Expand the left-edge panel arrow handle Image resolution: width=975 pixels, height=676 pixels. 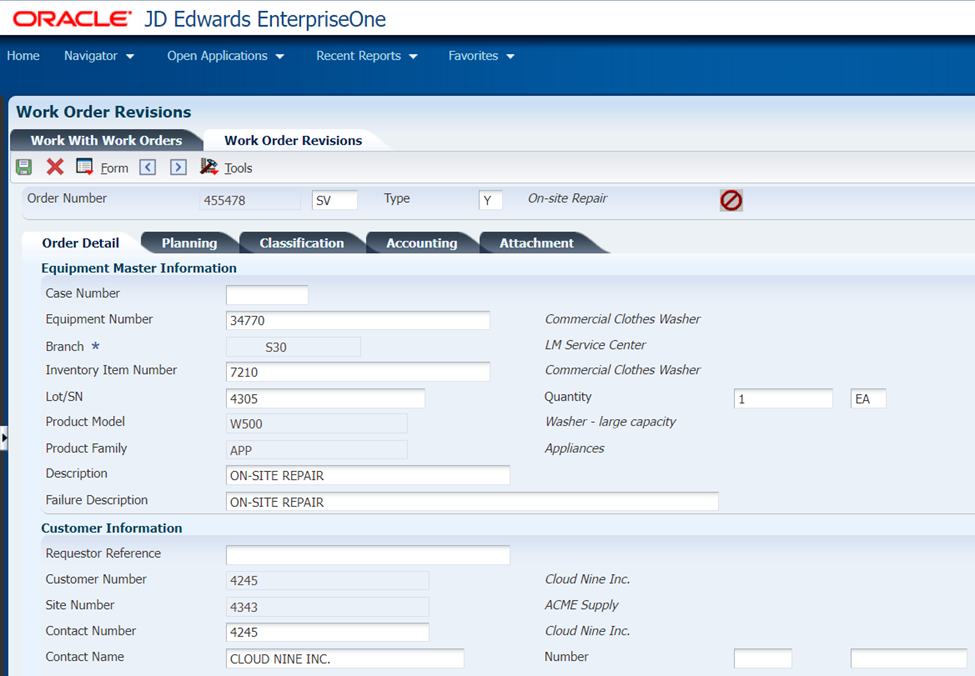point(4,438)
